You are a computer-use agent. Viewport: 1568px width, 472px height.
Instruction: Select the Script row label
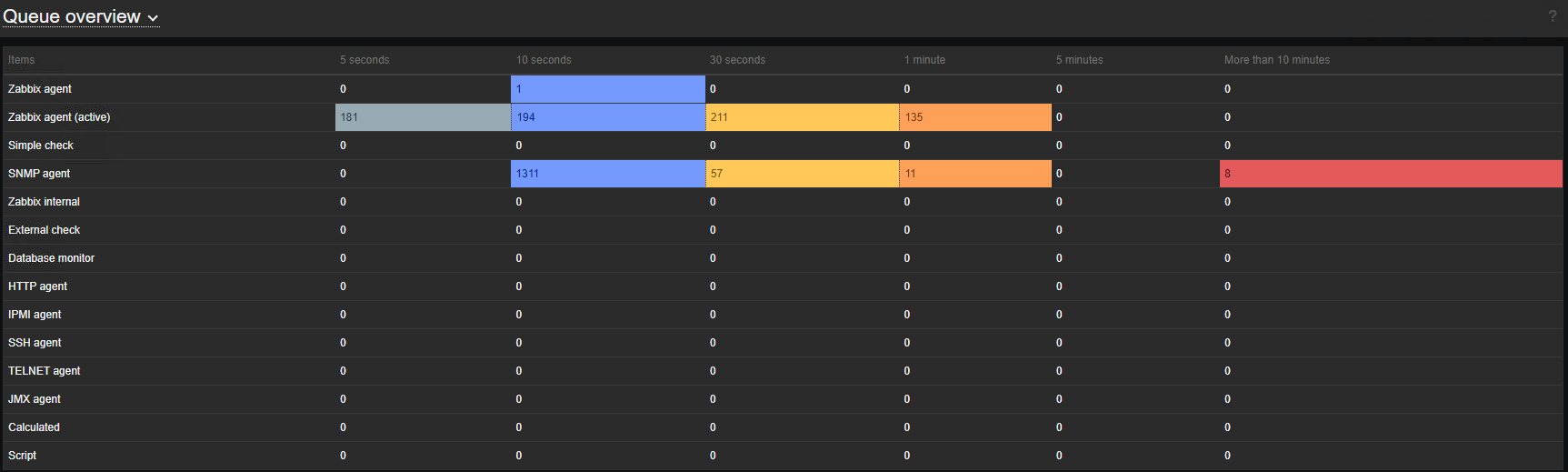[x=23, y=456]
